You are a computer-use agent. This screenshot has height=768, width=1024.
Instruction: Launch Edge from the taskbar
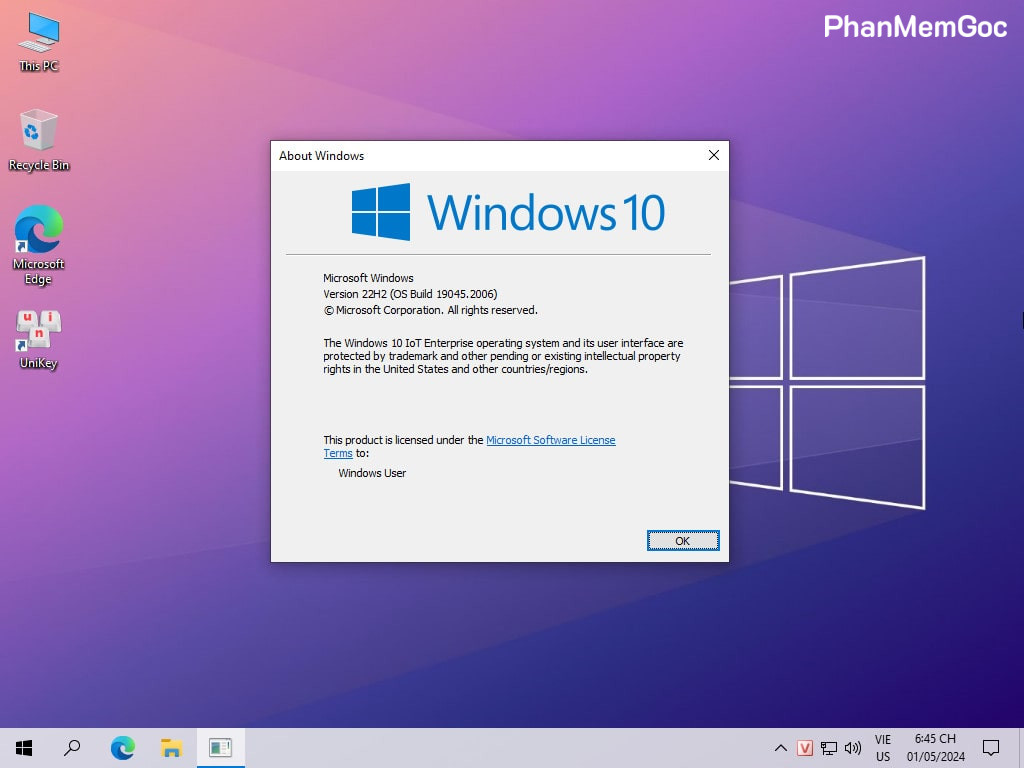[x=122, y=747]
